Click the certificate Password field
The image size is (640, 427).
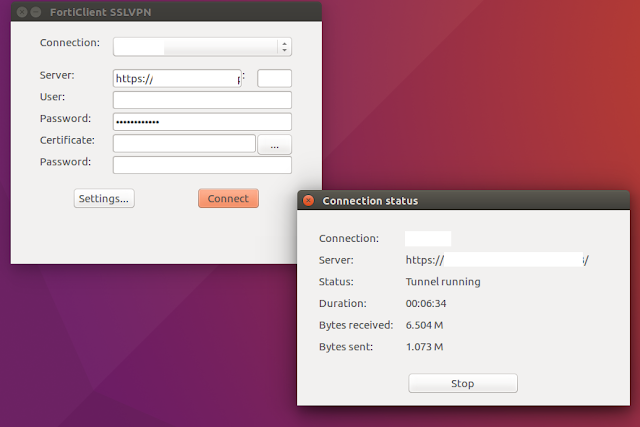pyautogui.click(x=202, y=165)
